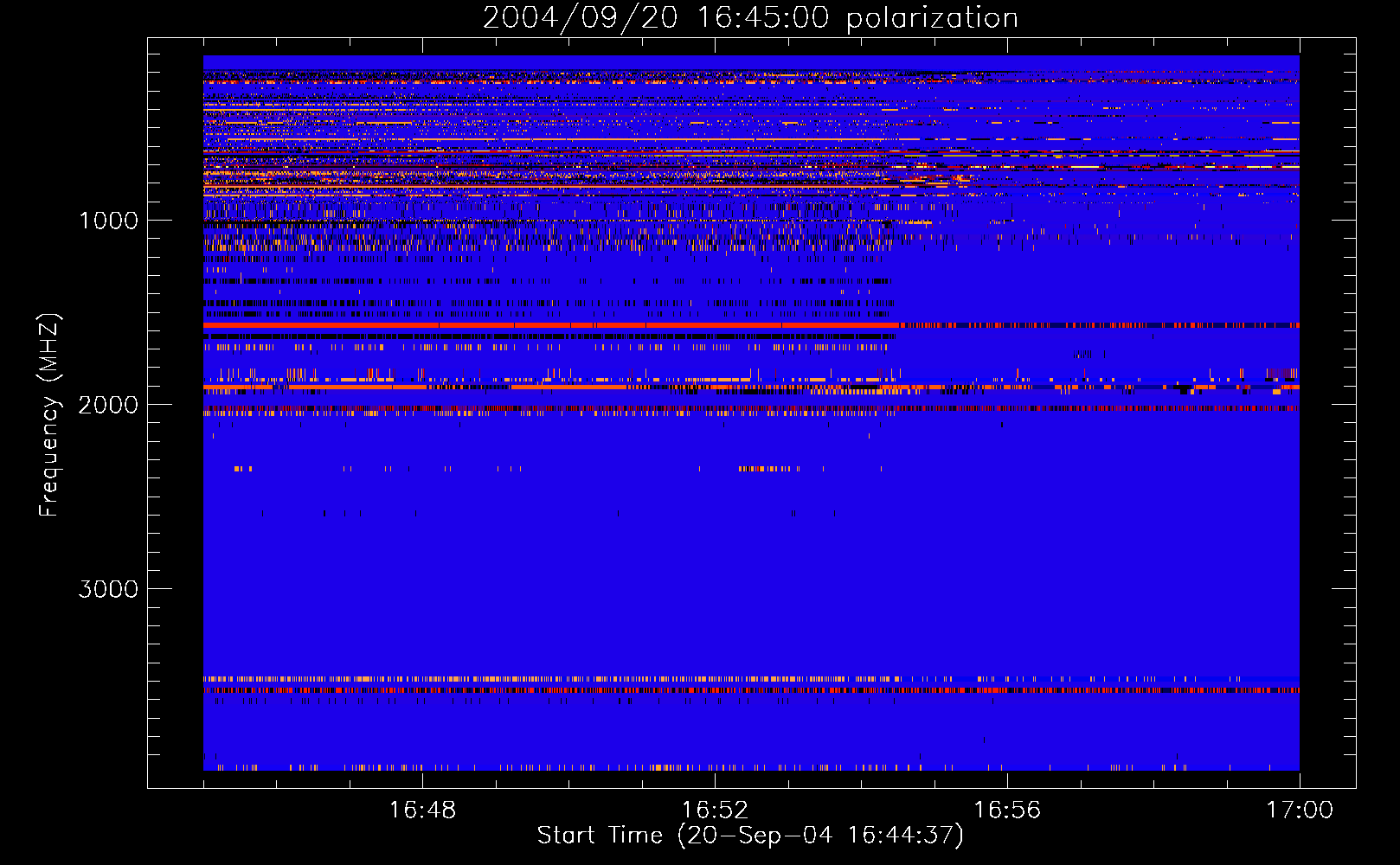Click the "16:48" time tick label
The width and height of the screenshot is (1400, 865).
[x=422, y=811]
